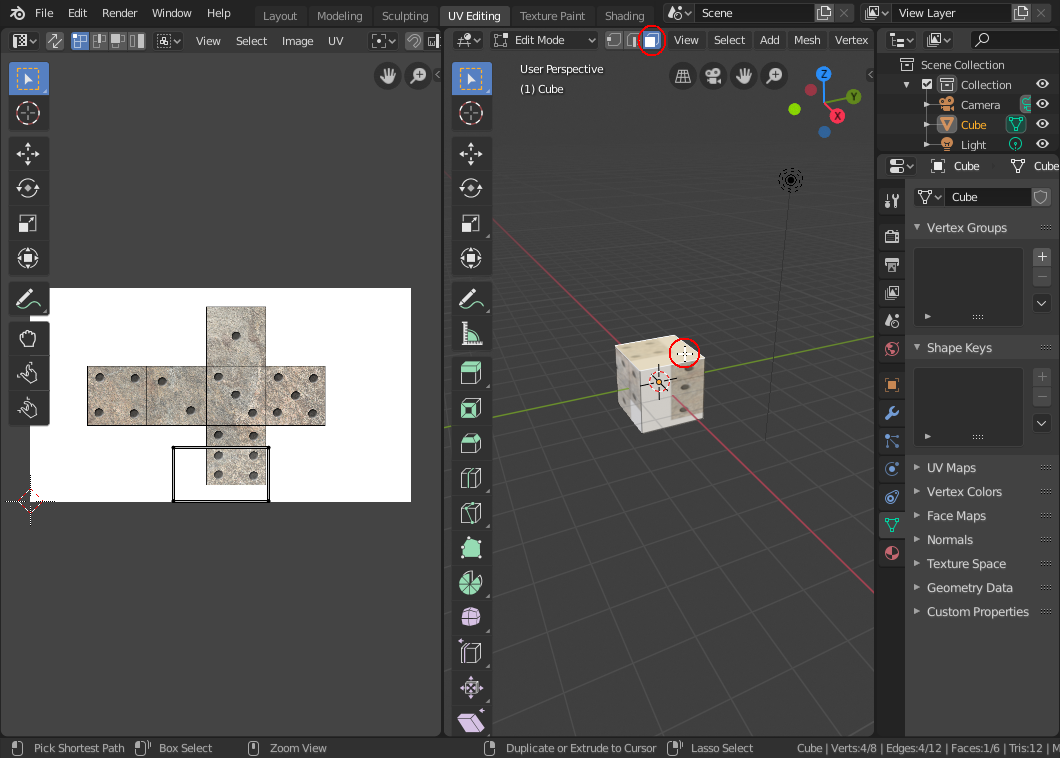Switch to the Texture Paint workspace tab

coord(552,16)
